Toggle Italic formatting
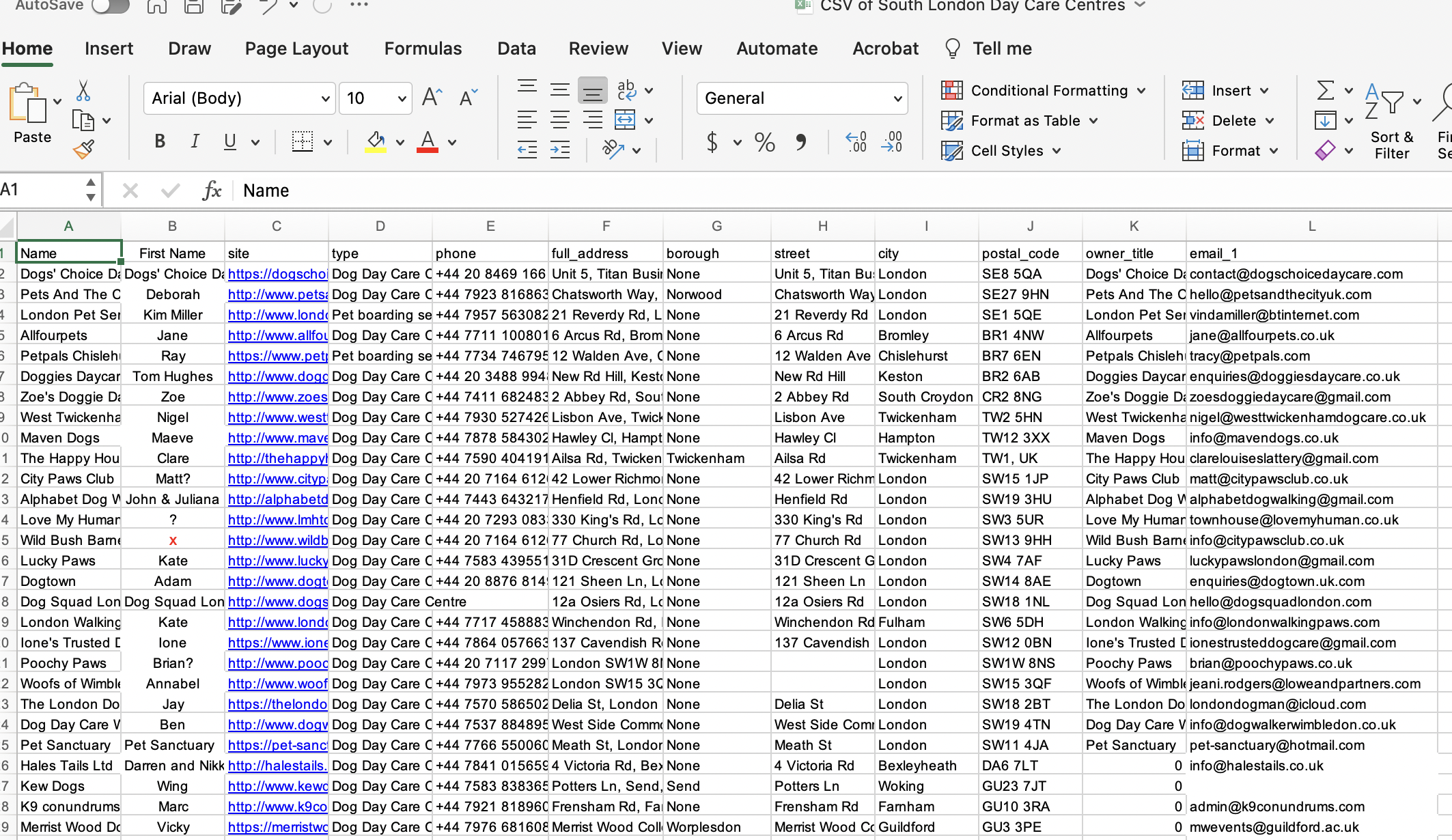 [195, 141]
